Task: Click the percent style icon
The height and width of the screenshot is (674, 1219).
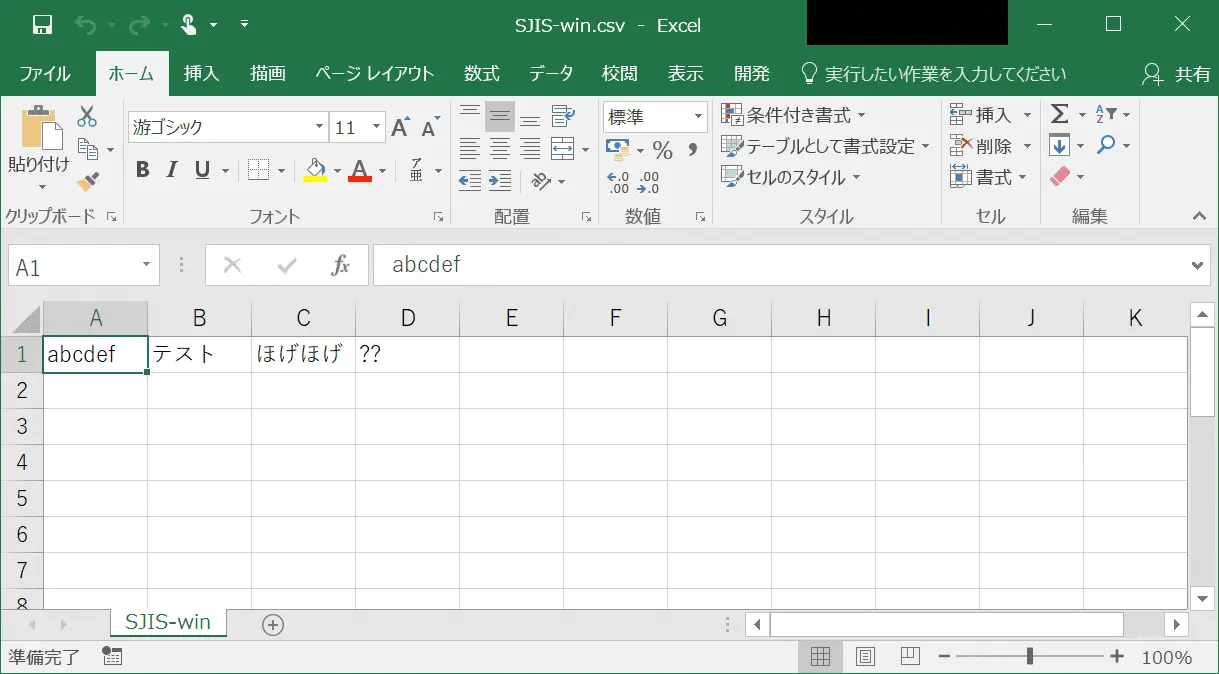Action: [662, 150]
